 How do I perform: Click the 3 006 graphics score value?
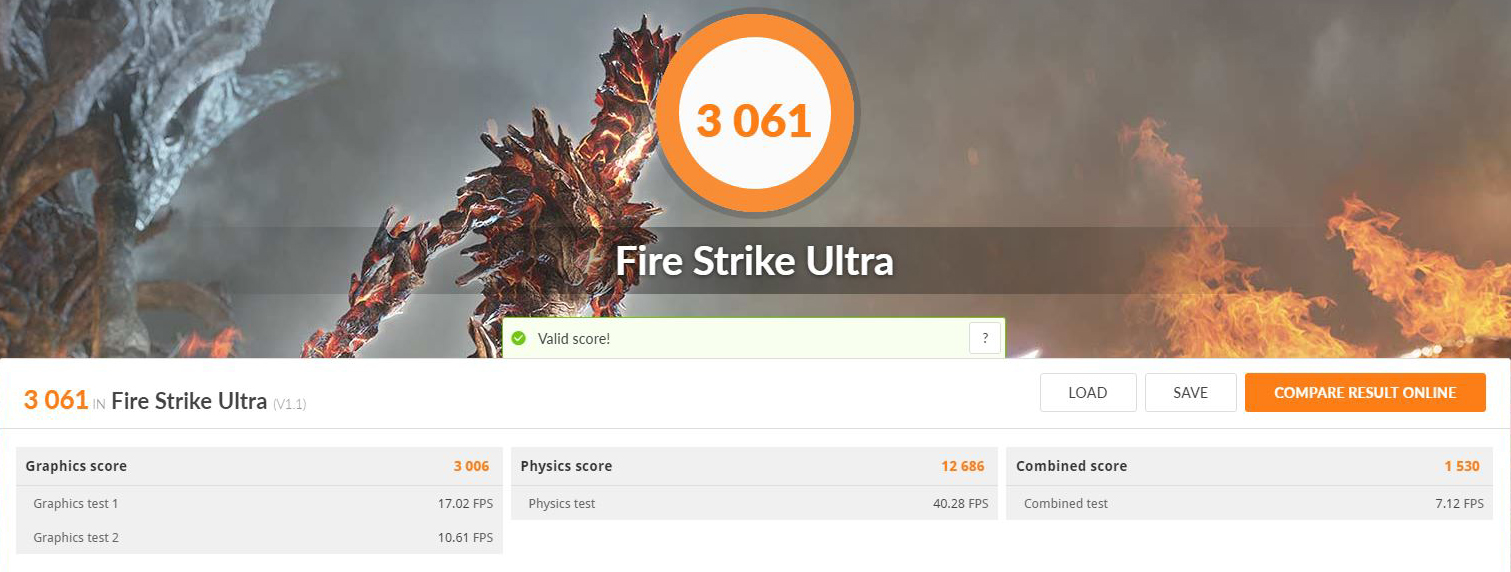click(x=471, y=466)
